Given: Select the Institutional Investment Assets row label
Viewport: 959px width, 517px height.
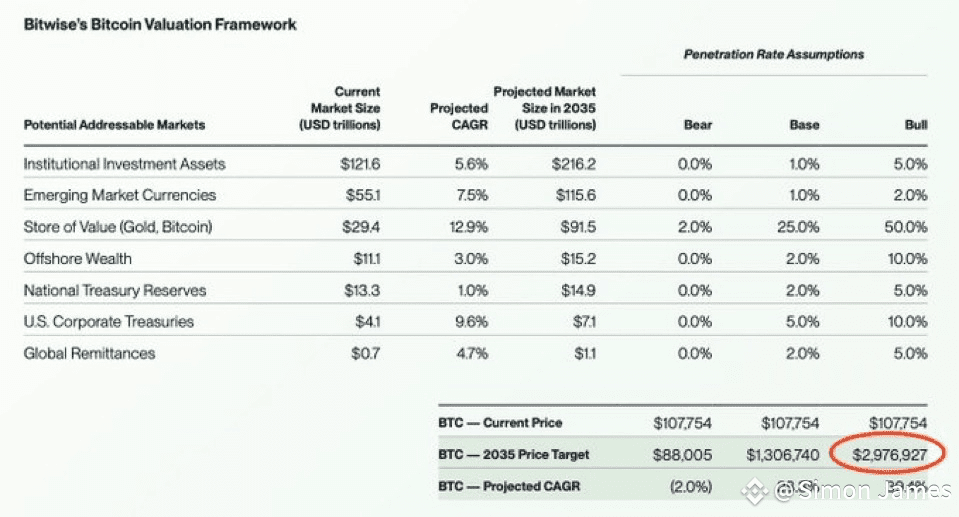Looking at the screenshot, I should [124, 164].
